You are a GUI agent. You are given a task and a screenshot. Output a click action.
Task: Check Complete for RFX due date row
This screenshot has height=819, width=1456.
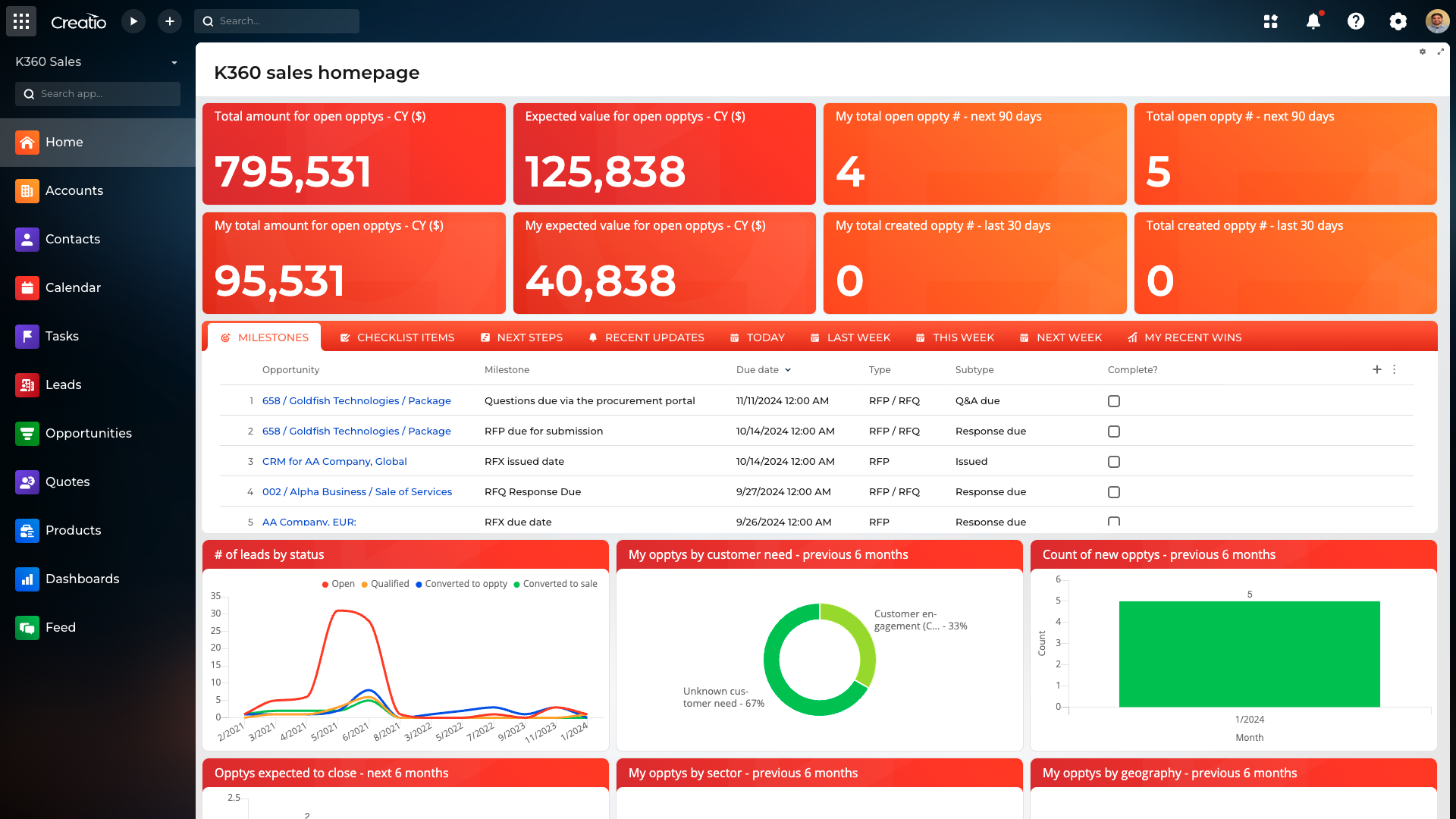pos(1114,522)
